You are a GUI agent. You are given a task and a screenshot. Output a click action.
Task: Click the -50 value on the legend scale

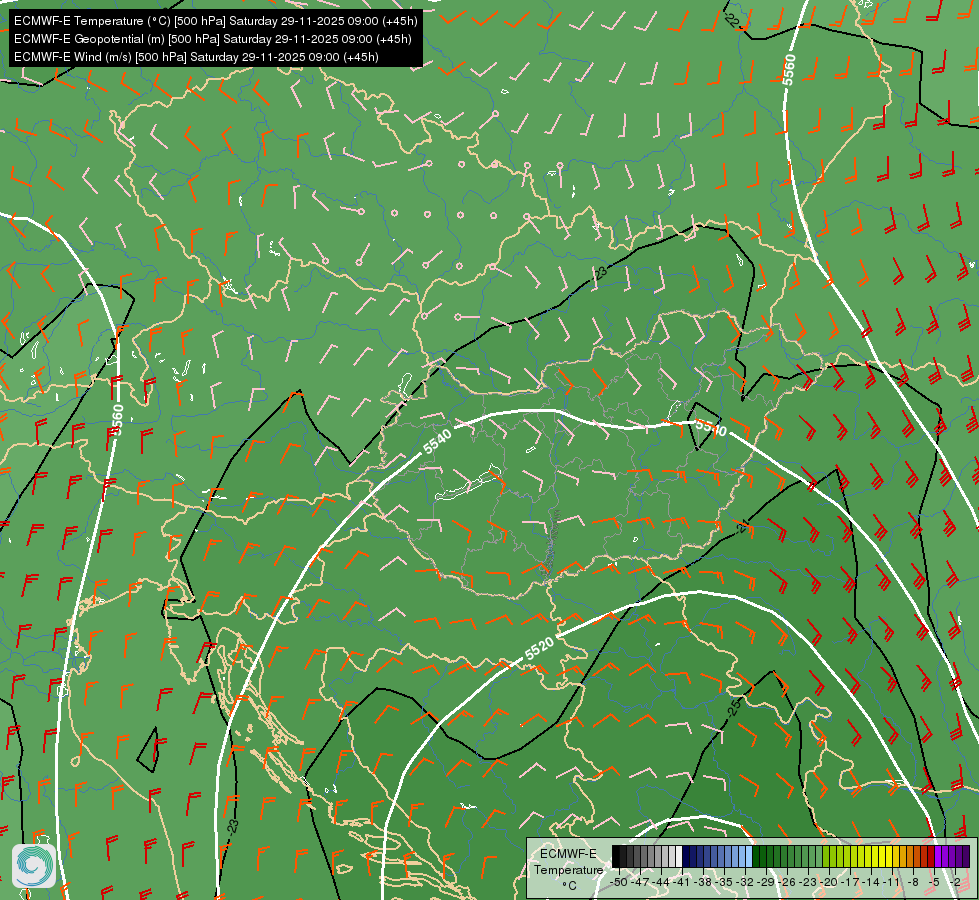tap(618, 882)
